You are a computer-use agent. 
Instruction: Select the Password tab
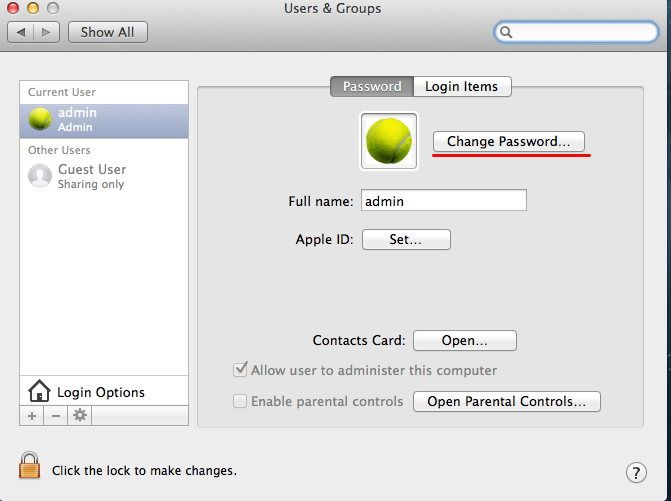[371, 87]
